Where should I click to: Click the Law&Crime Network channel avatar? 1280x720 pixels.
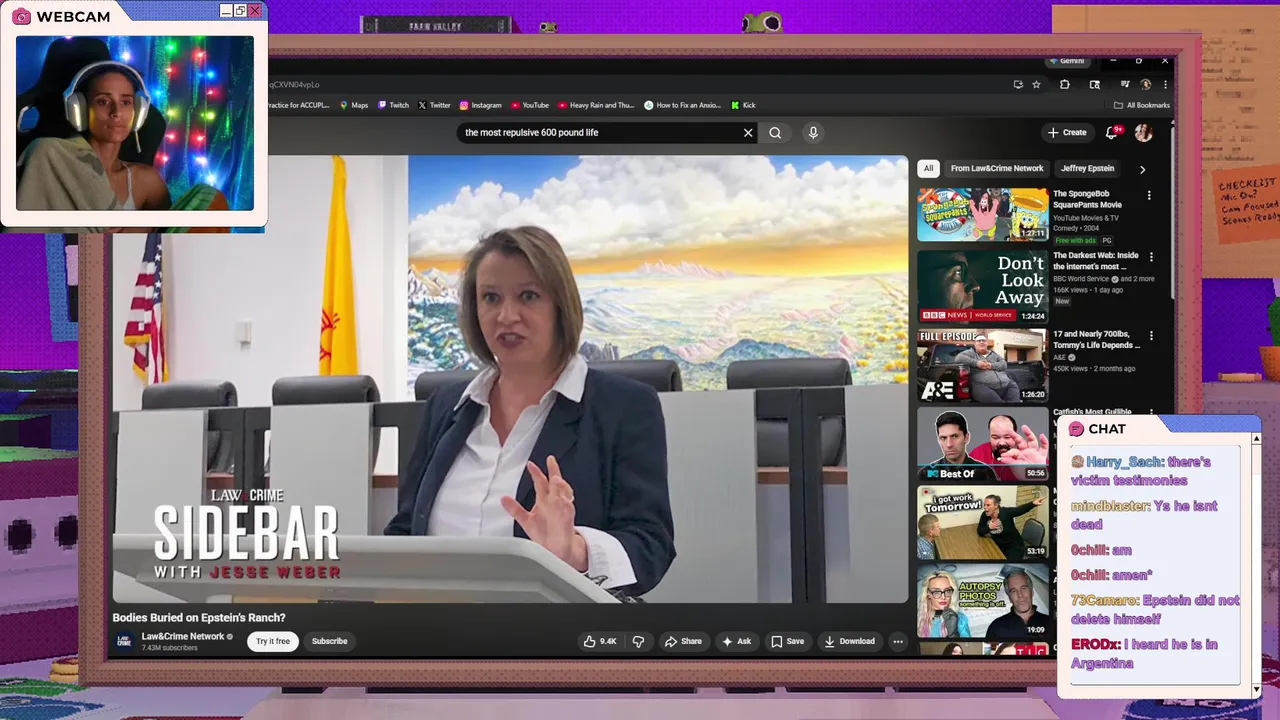(124, 641)
